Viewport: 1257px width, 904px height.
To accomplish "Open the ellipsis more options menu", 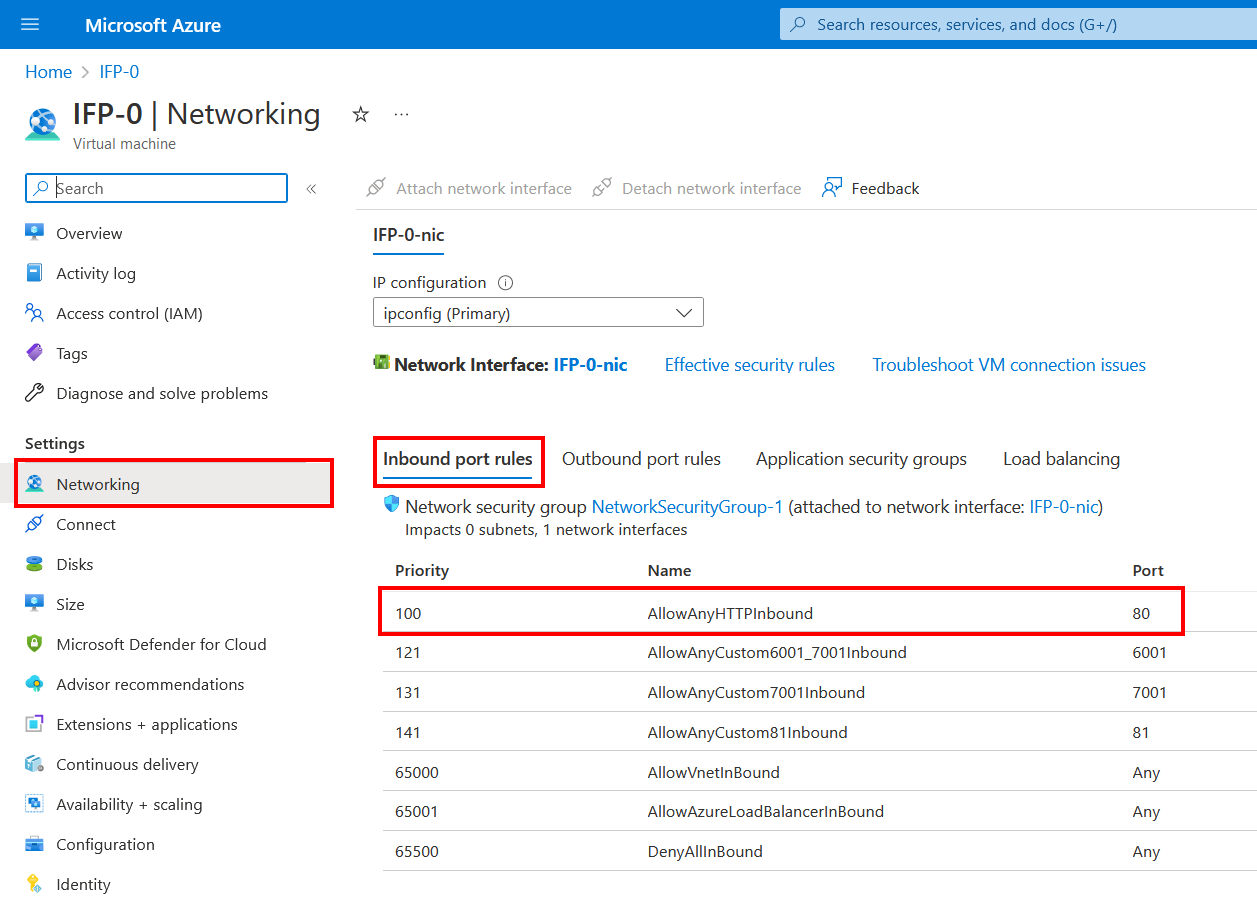I will coord(402,115).
